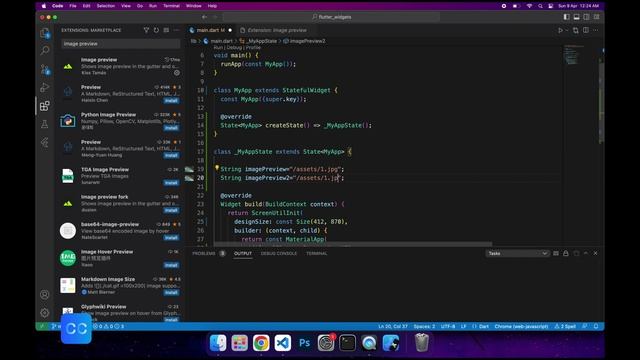The height and width of the screenshot is (360, 640).
Task: Click 'UTF-8' encoding in status bar
Action: point(448,326)
